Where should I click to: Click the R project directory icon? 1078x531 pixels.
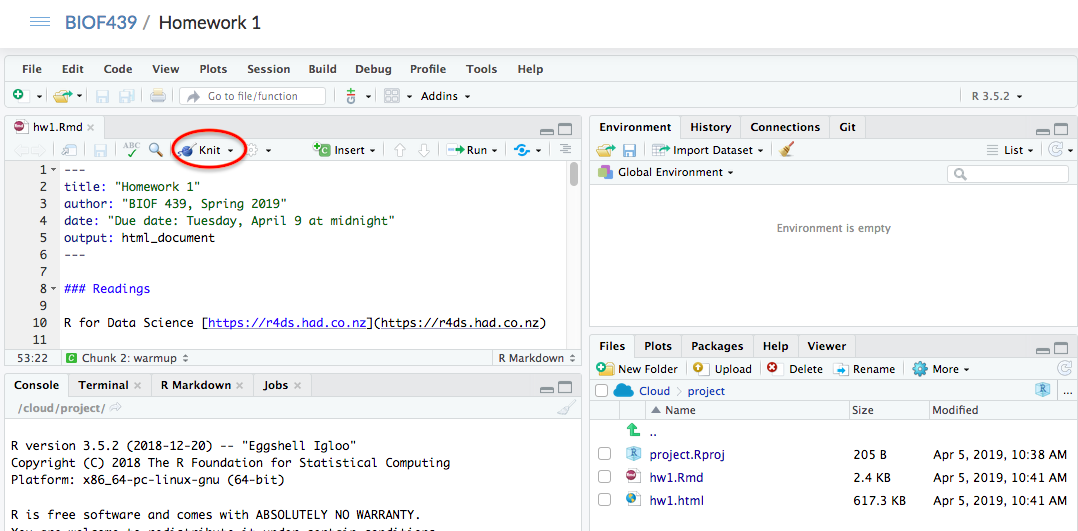[1043, 390]
